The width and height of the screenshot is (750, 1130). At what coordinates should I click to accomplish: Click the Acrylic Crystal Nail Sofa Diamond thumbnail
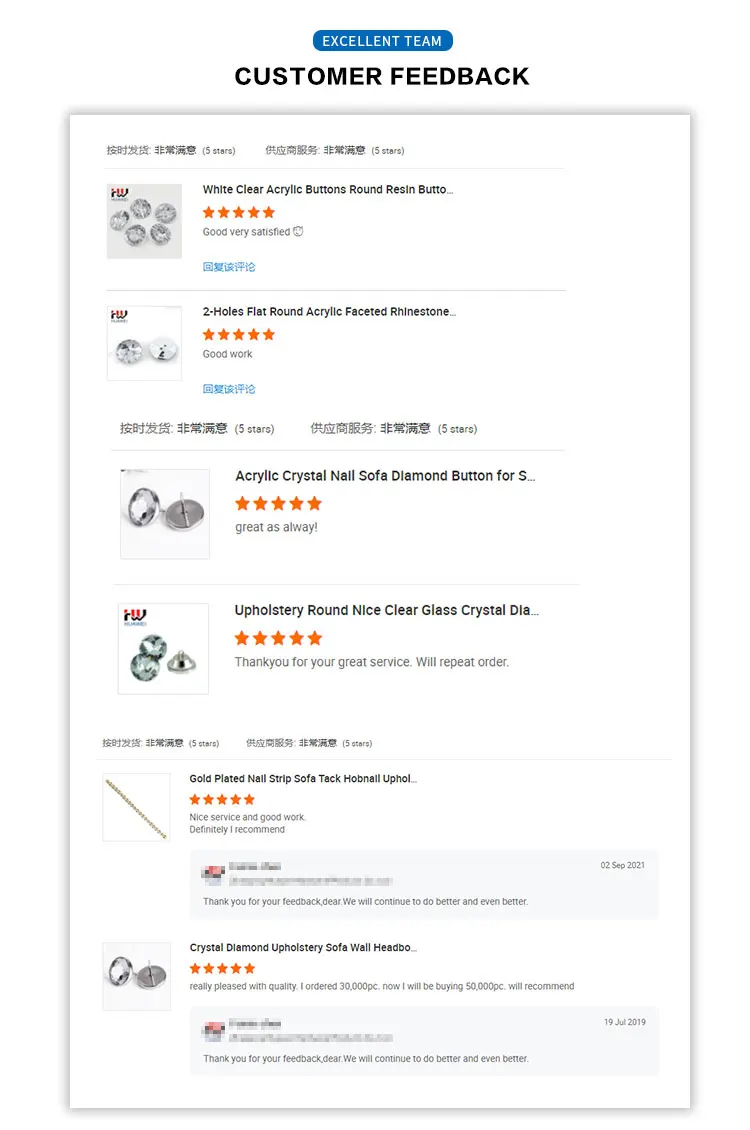165,514
